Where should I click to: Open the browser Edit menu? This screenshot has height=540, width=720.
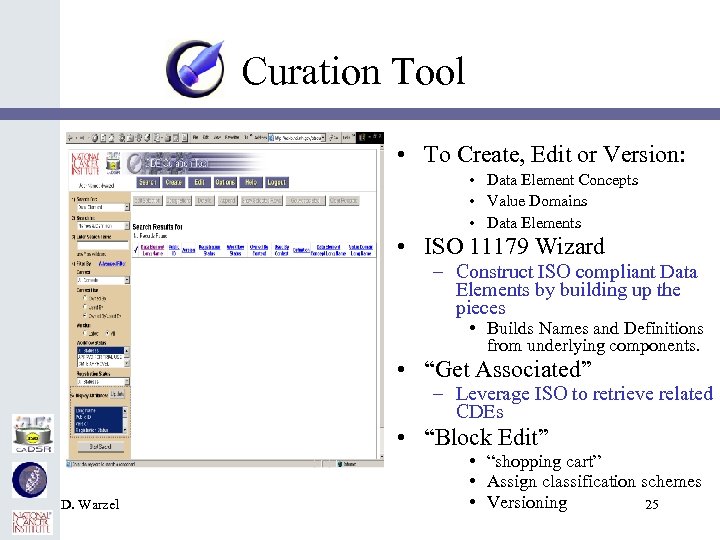206,137
